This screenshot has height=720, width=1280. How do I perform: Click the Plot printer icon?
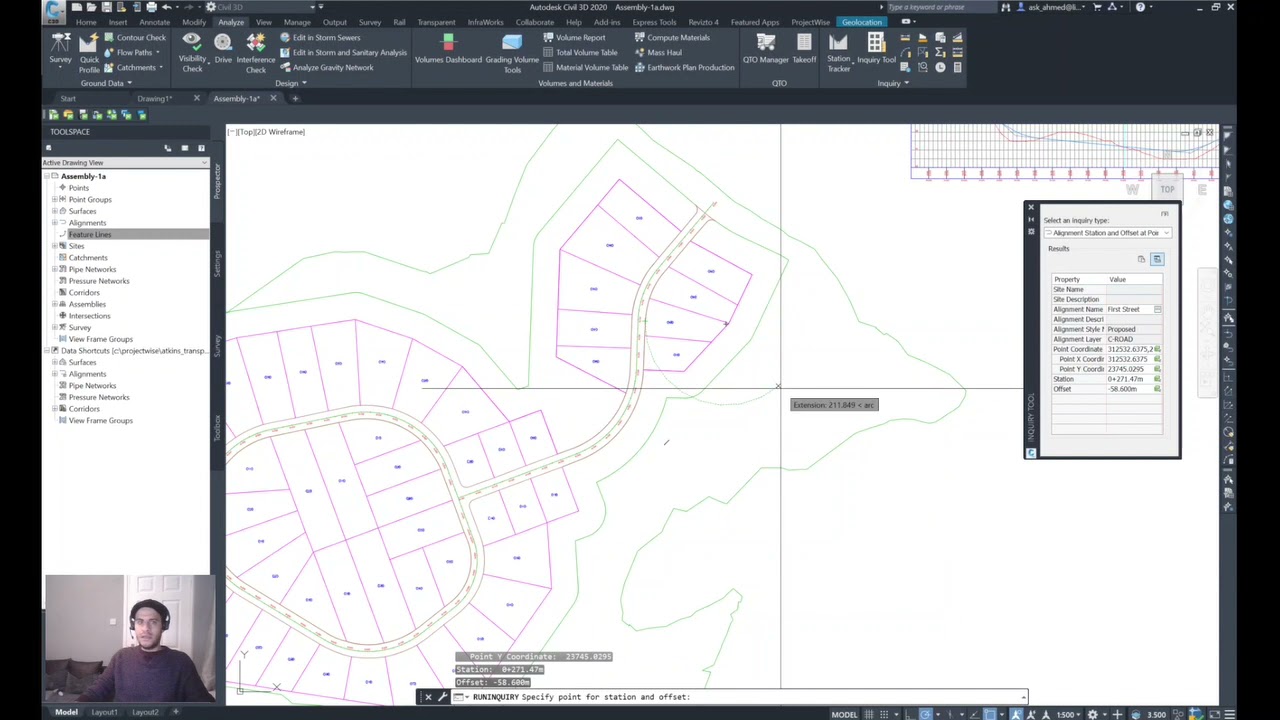click(x=151, y=7)
